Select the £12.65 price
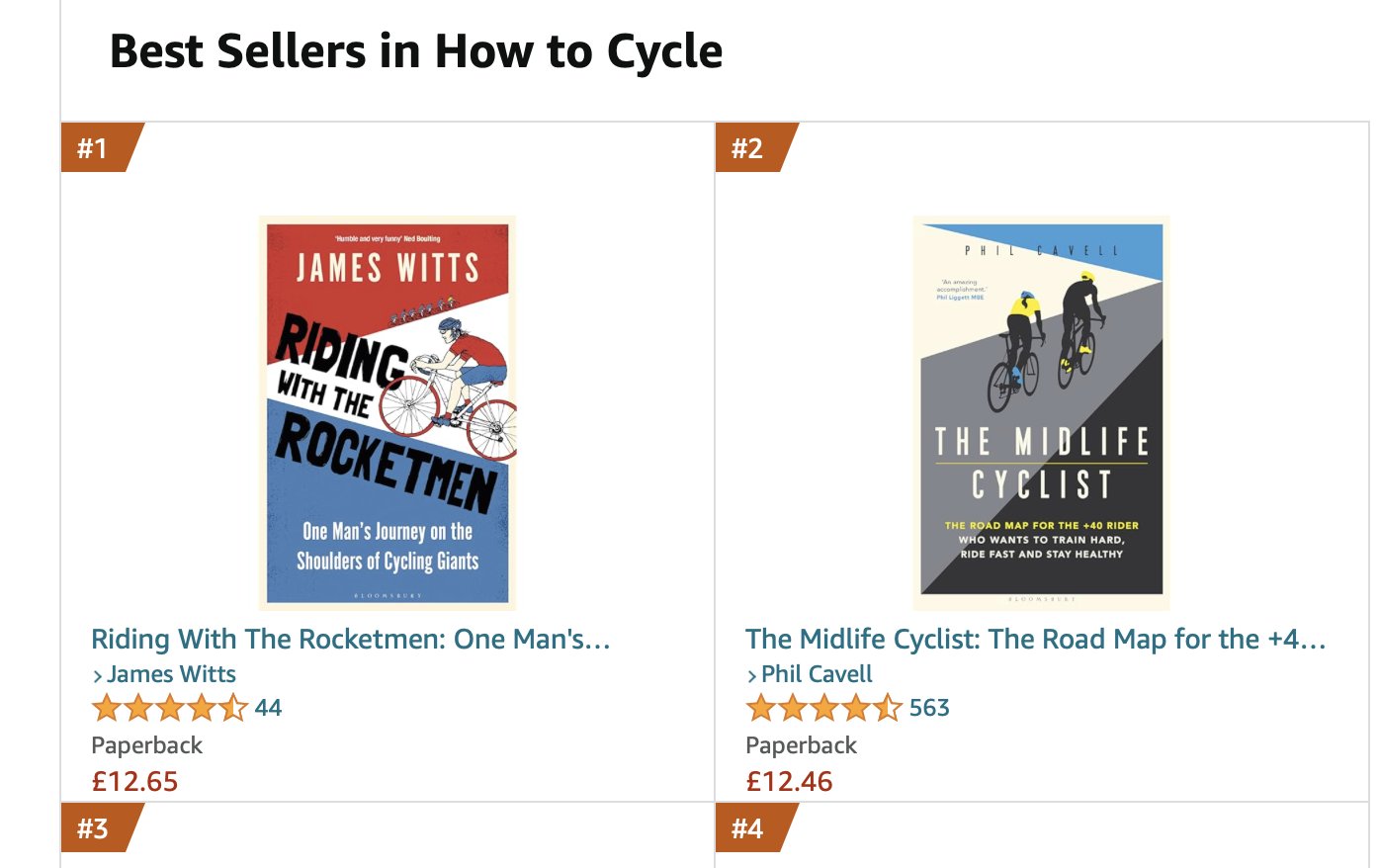1380x868 pixels. [134, 782]
